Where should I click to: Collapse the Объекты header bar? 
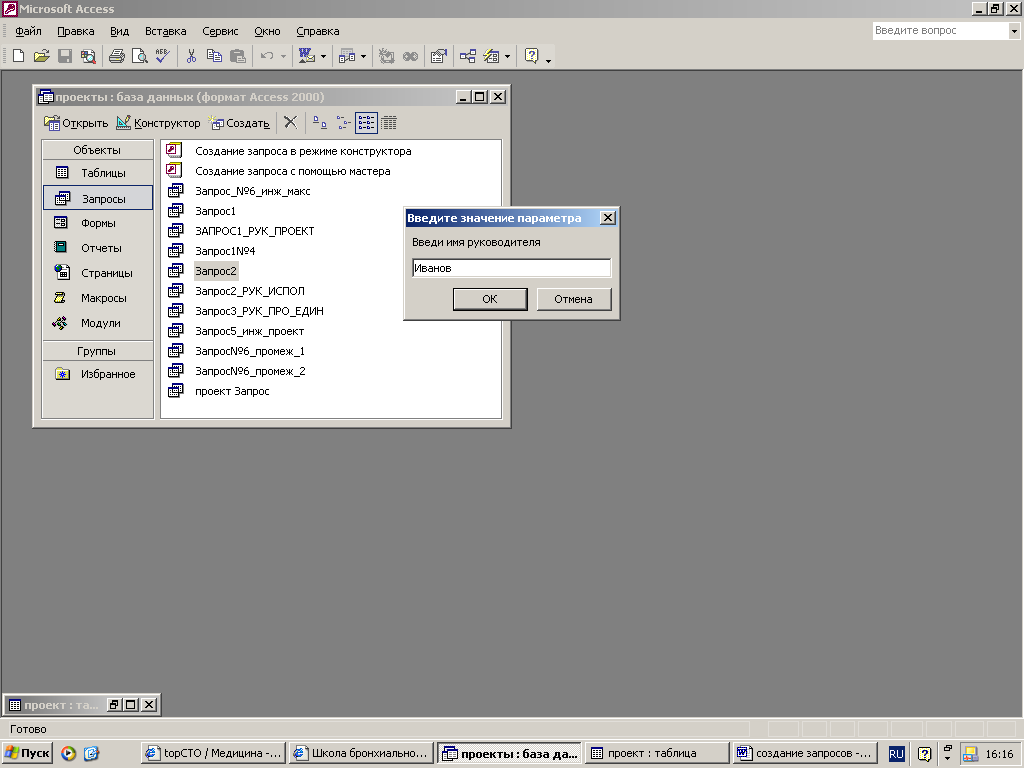pyautogui.click(x=97, y=150)
